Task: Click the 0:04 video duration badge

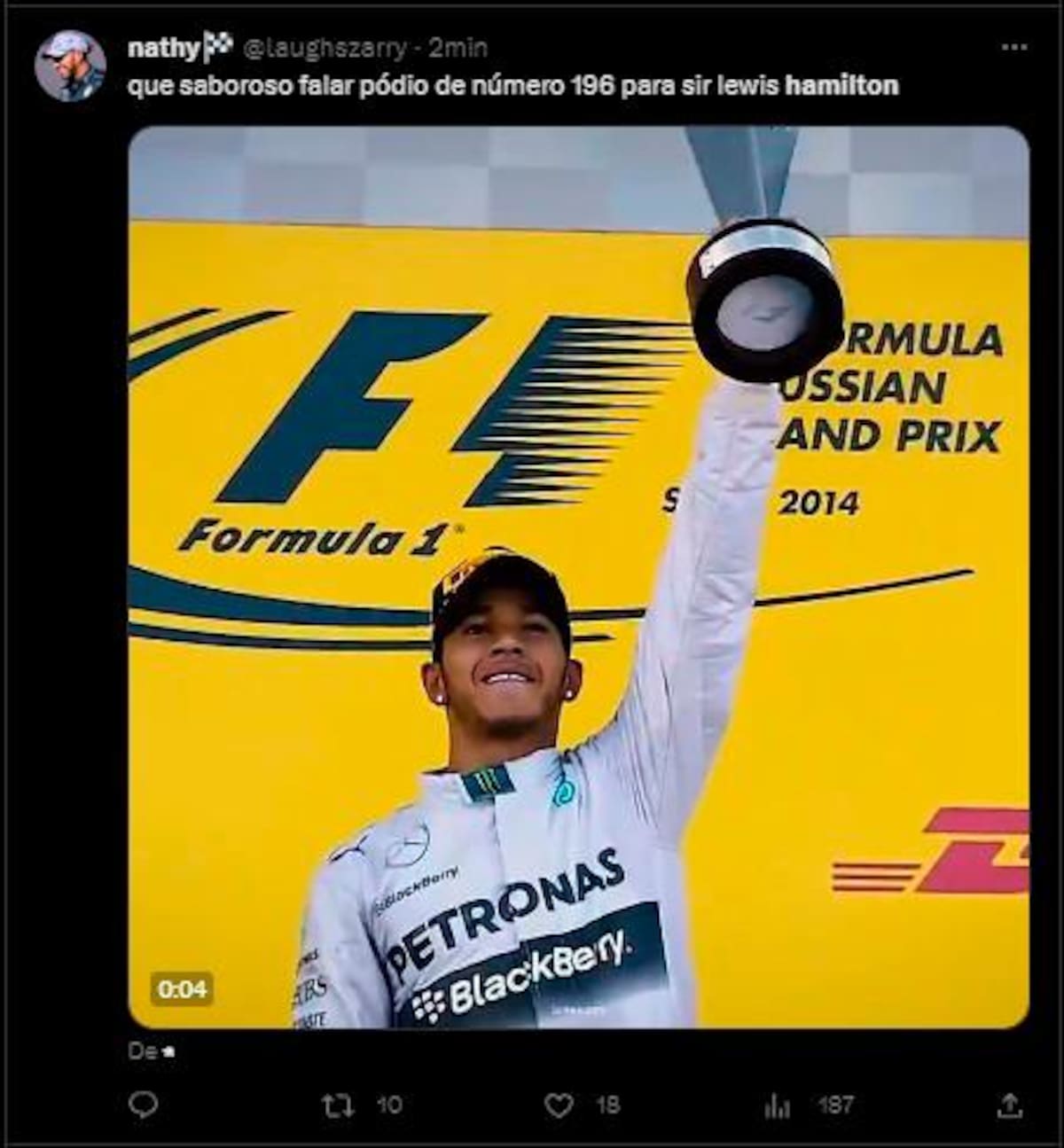Action: [182, 988]
